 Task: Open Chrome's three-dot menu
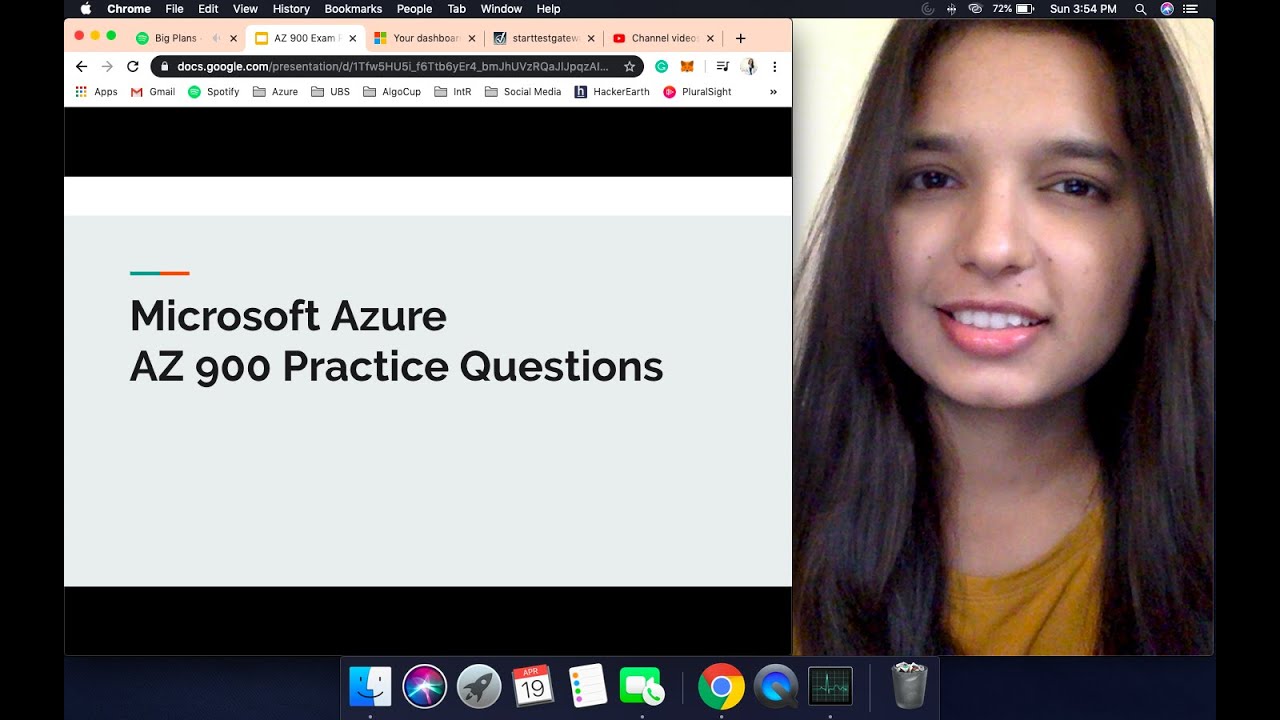point(774,67)
